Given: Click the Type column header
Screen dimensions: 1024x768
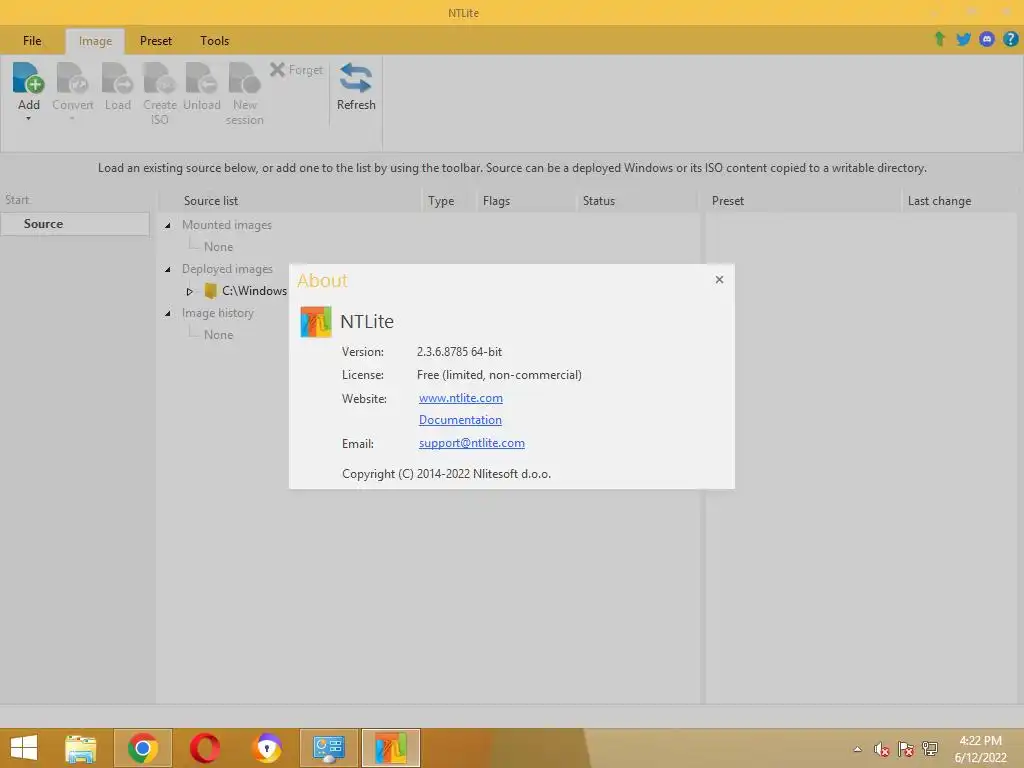Looking at the screenshot, I should coord(441,200).
